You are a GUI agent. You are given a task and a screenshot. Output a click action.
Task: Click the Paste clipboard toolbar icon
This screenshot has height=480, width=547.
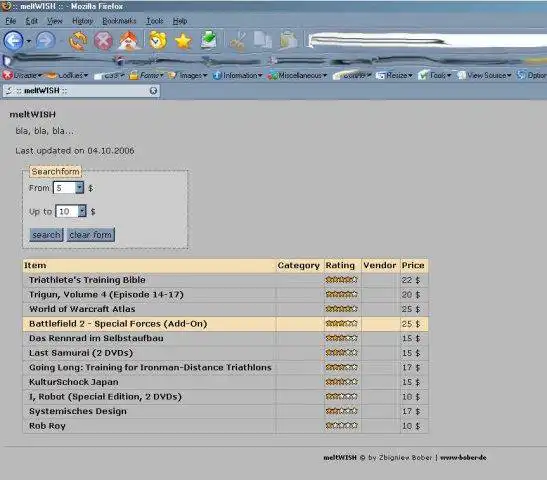click(289, 40)
